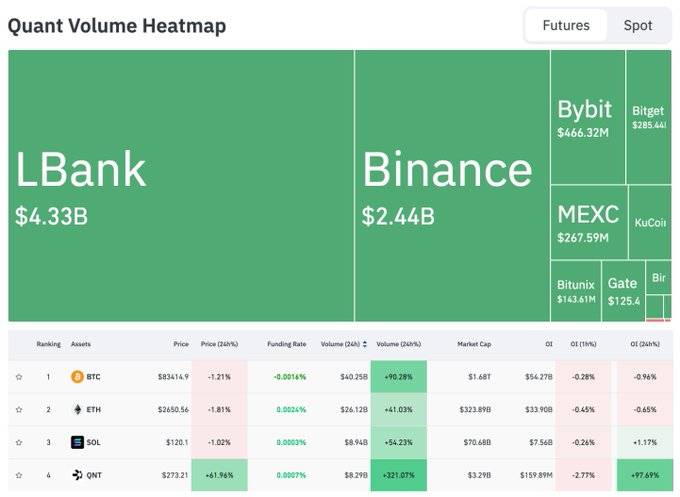Switch to the Spot tab
Screen dimensions: 680x497
[638, 26]
